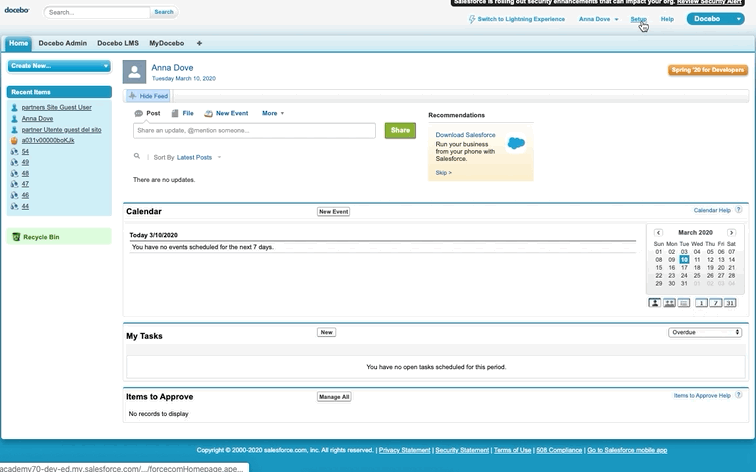Switch to day view icon 1
This screenshot has width=756, height=472.
point(702,303)
